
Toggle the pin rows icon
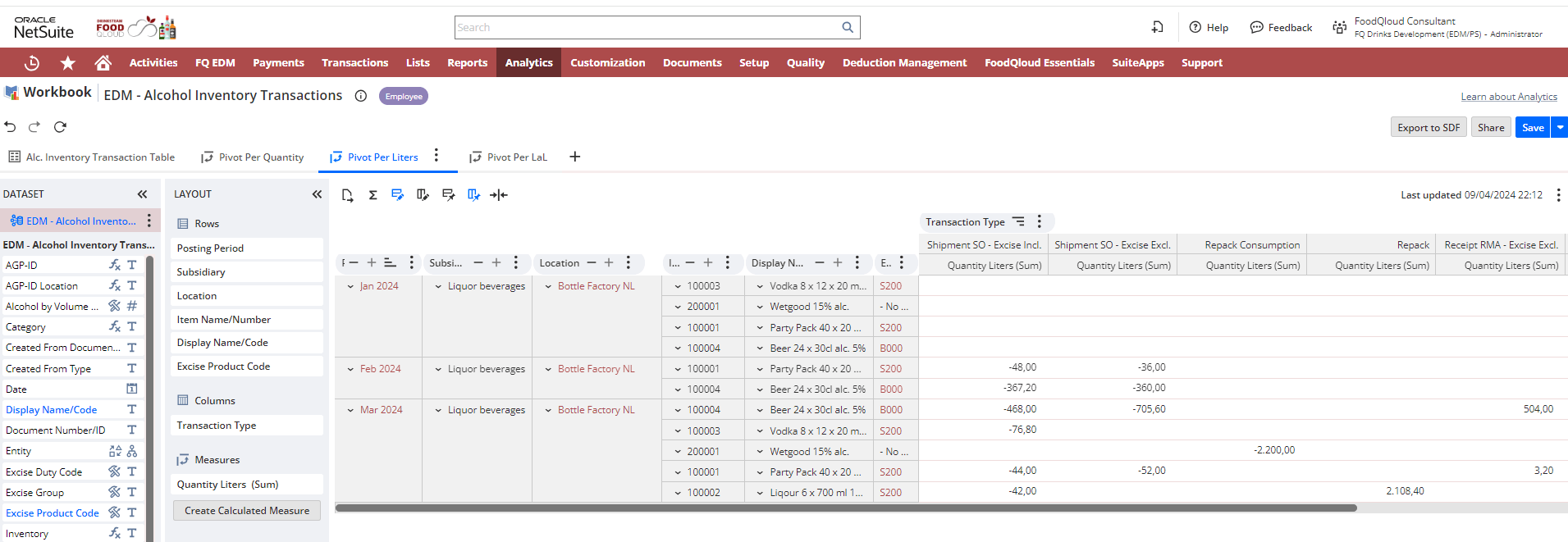click(x=448, y=195)
